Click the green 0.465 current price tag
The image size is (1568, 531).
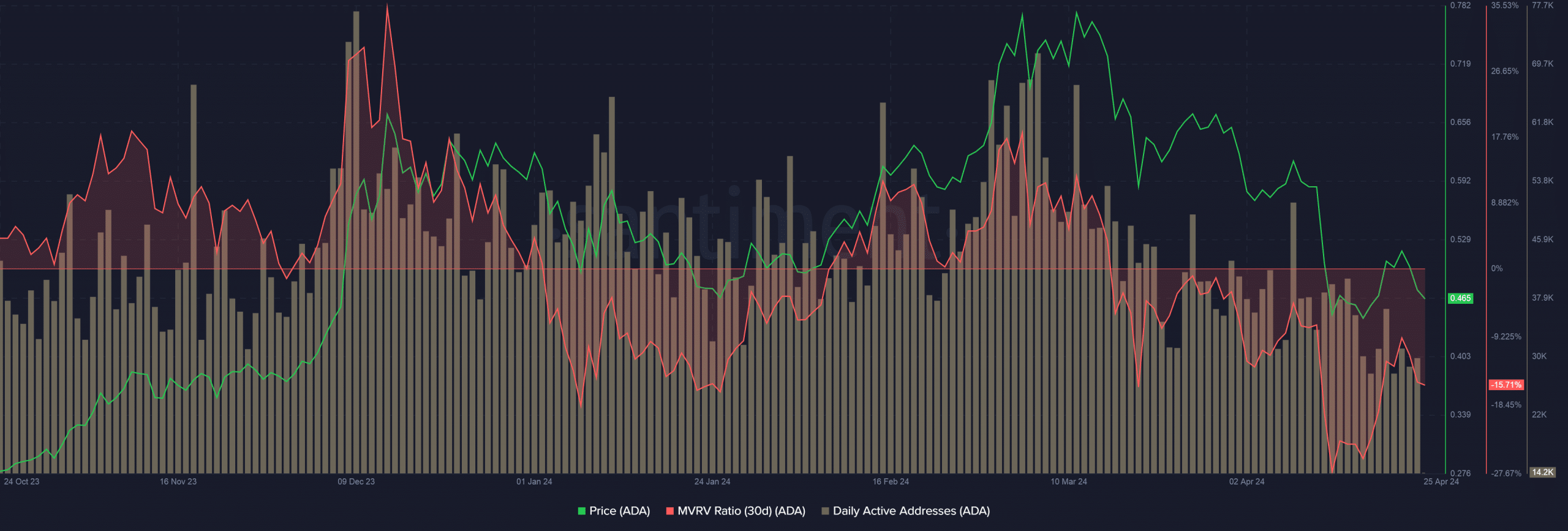pyautogui.click(x=1460, y=298)
